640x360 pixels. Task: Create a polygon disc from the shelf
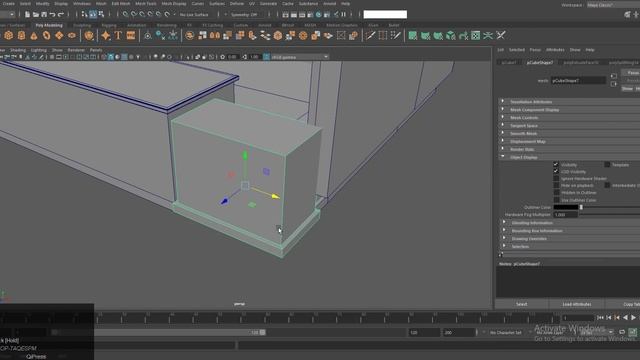(72, 36)
